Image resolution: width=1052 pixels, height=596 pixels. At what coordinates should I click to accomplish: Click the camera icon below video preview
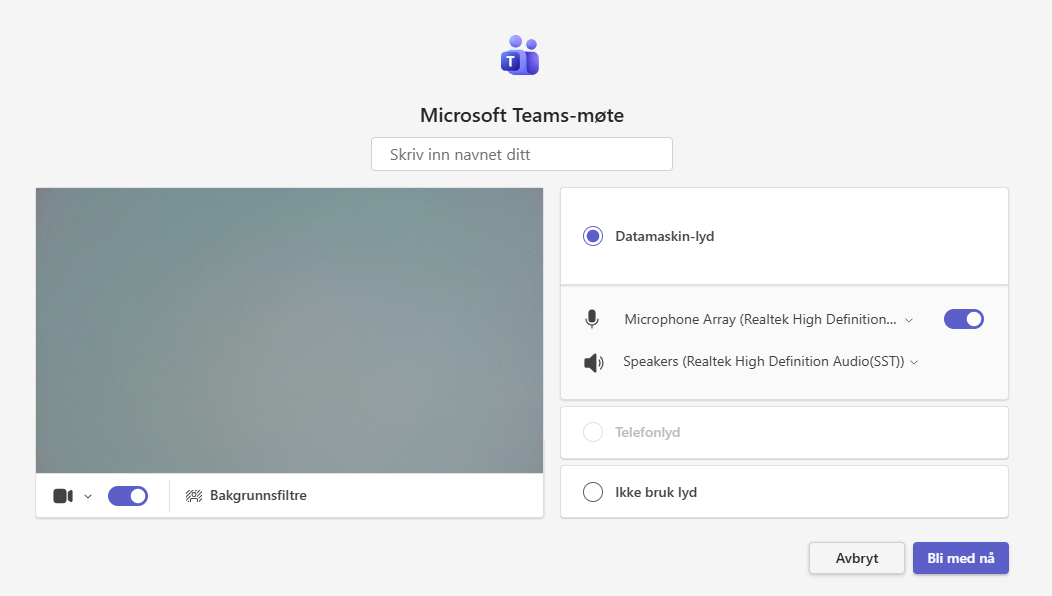click(x=63, y=496)
